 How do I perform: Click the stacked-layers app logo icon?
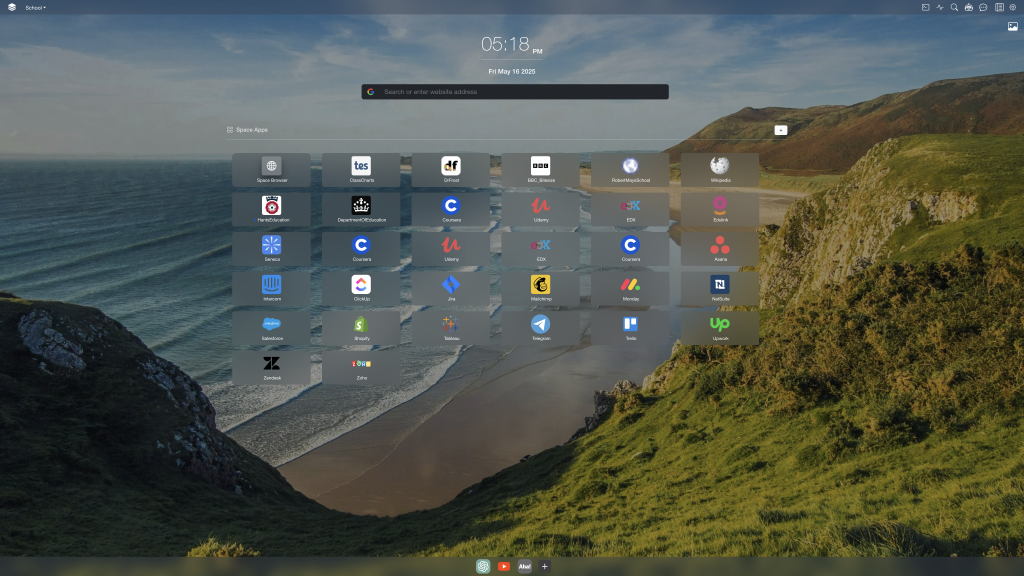(12, 7)
